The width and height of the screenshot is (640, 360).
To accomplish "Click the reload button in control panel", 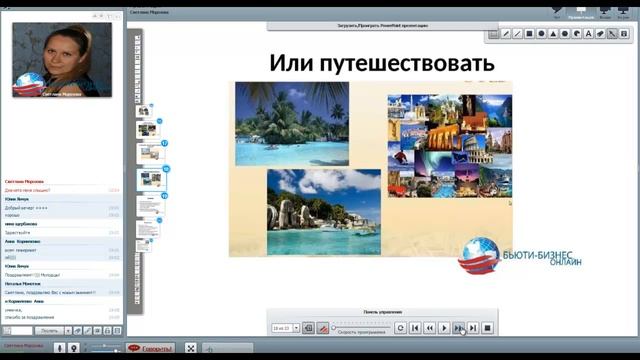I will [400, 328].
